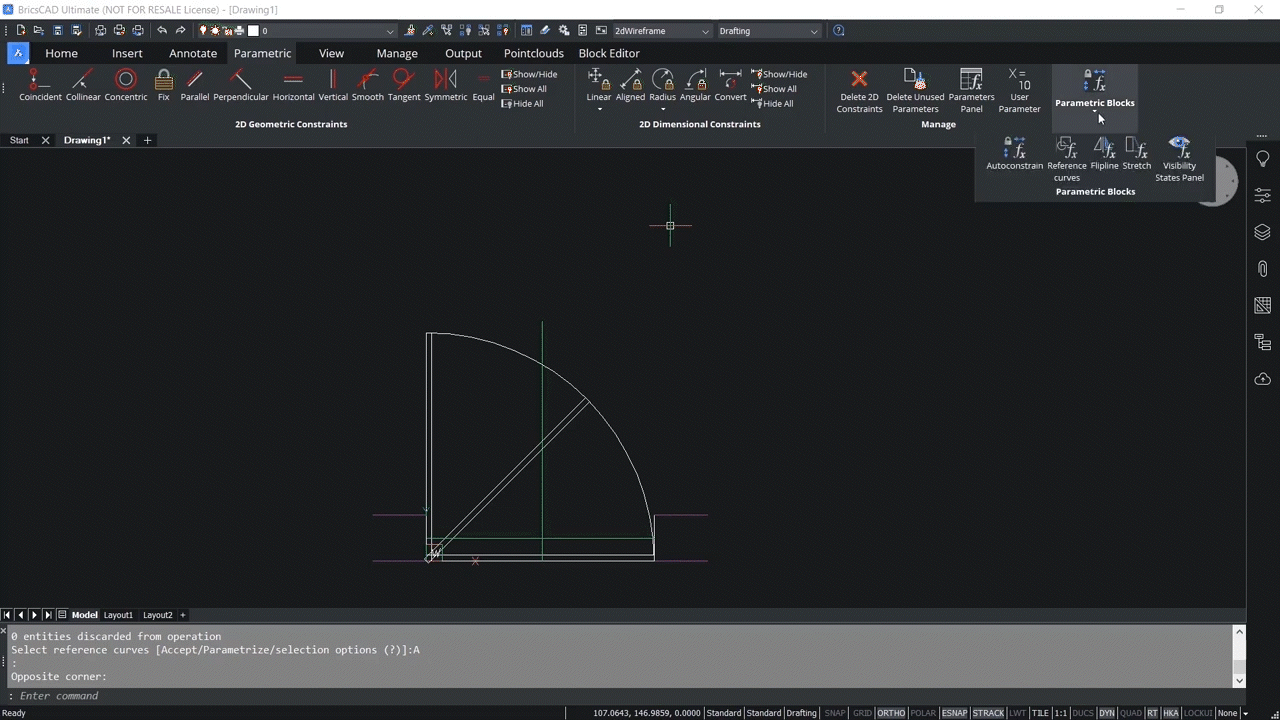Expand the Parametric Blocks dropdown arrow
This screenshot has height=720, width=1280.
(1094, 112)
